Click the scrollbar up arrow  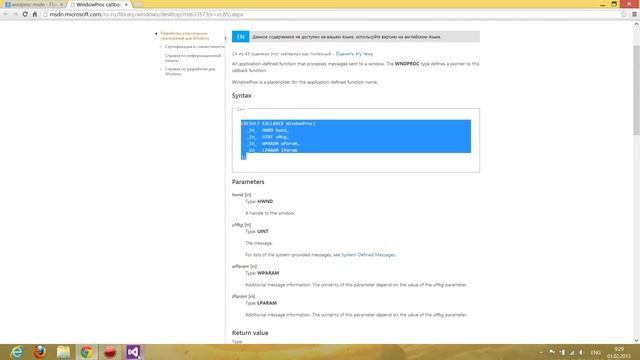(636, 24)
